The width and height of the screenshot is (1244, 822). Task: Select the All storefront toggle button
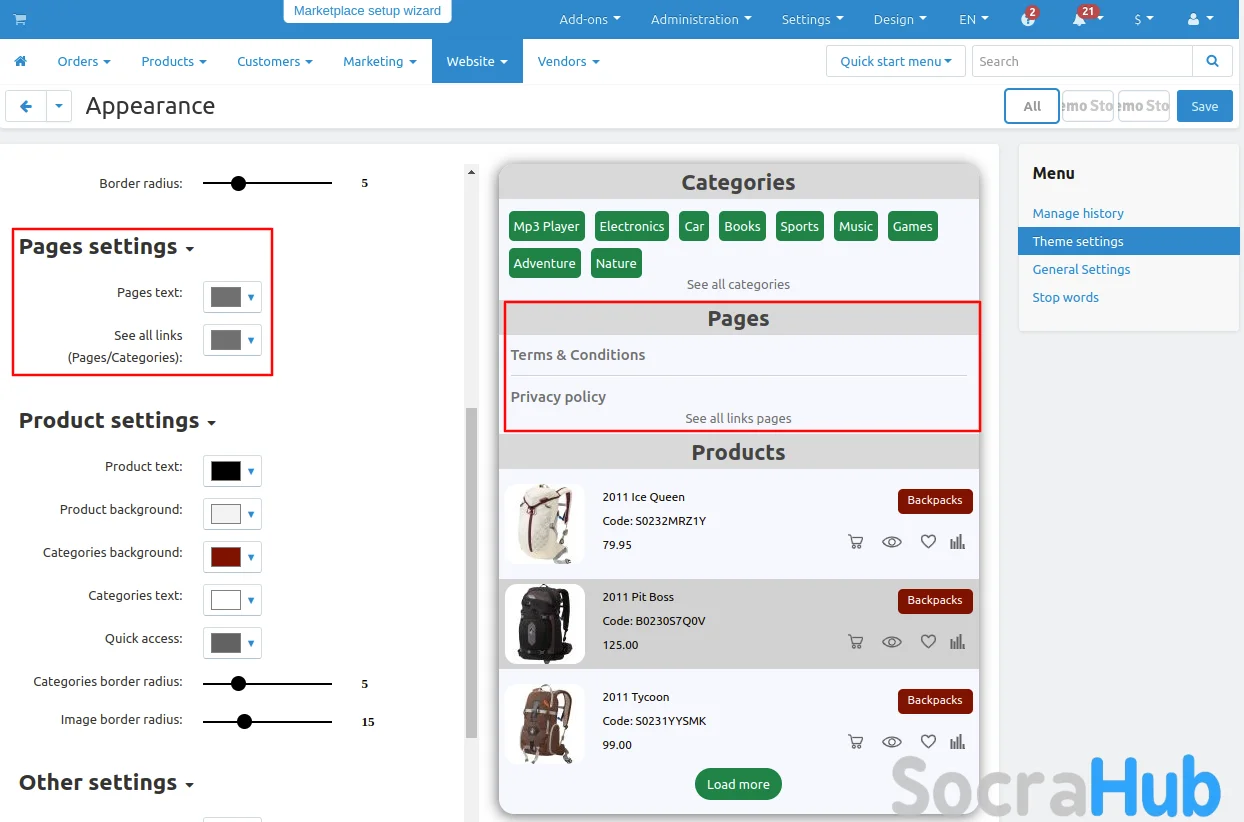point(1031,106)
